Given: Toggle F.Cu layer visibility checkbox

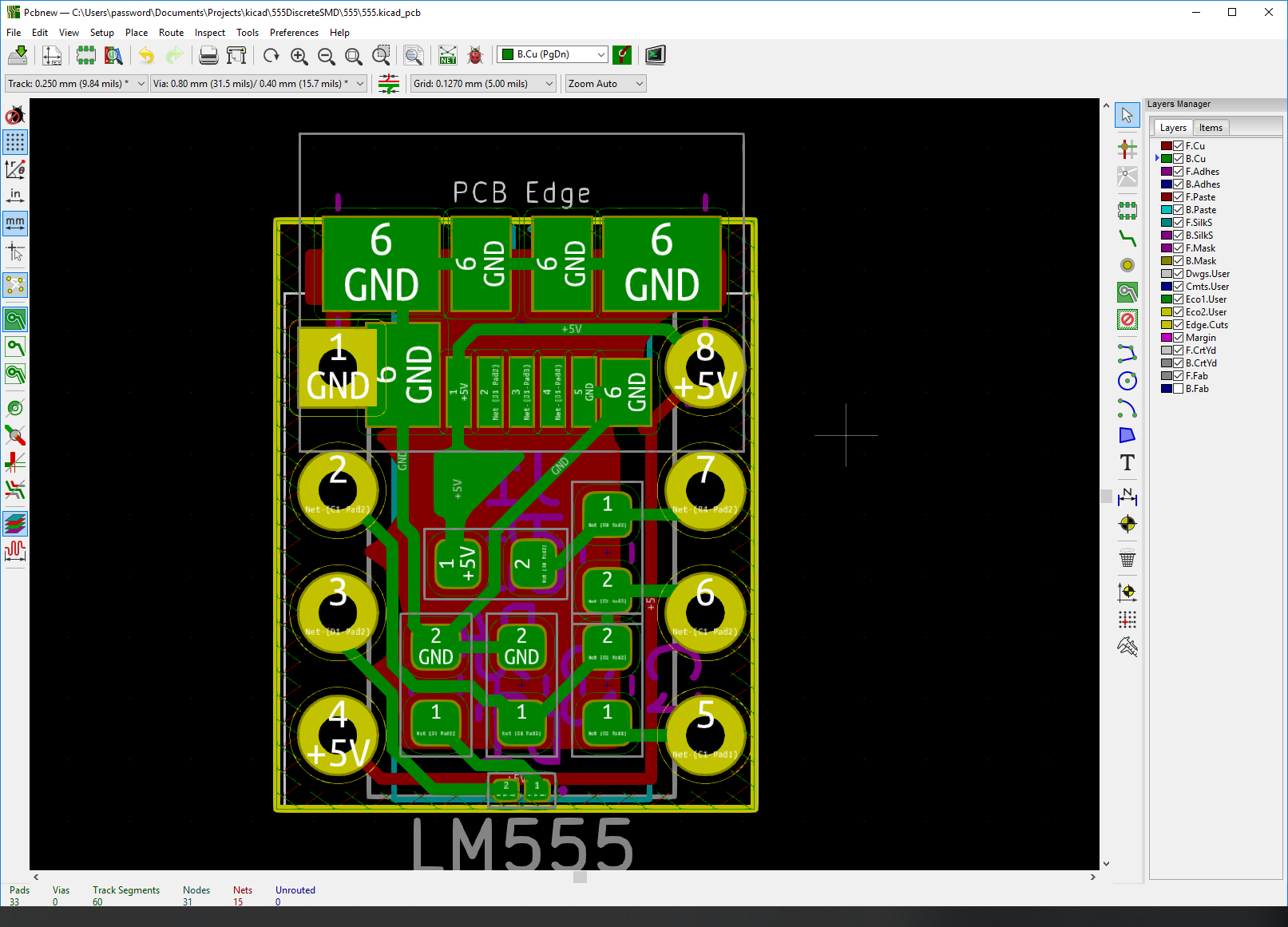Looking at the screenshot, I should pos(1178,146).
